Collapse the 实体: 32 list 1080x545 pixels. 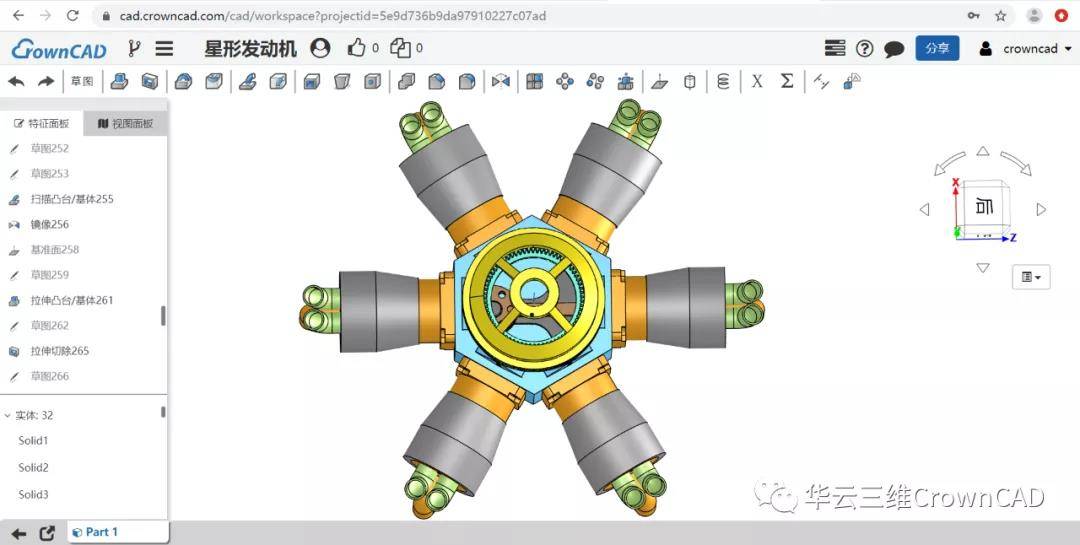tap(8, 415)
